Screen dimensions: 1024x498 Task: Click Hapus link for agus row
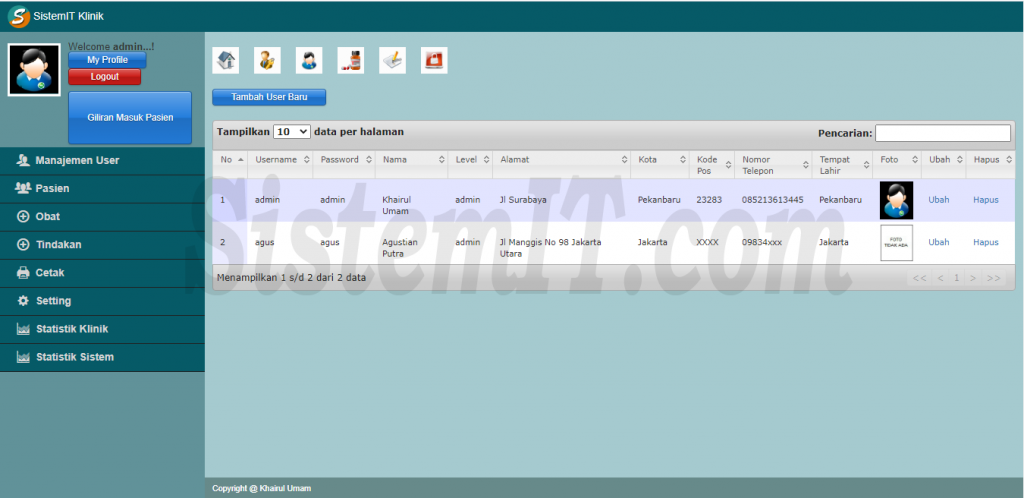pyautogui.click(x=985, y=242)
